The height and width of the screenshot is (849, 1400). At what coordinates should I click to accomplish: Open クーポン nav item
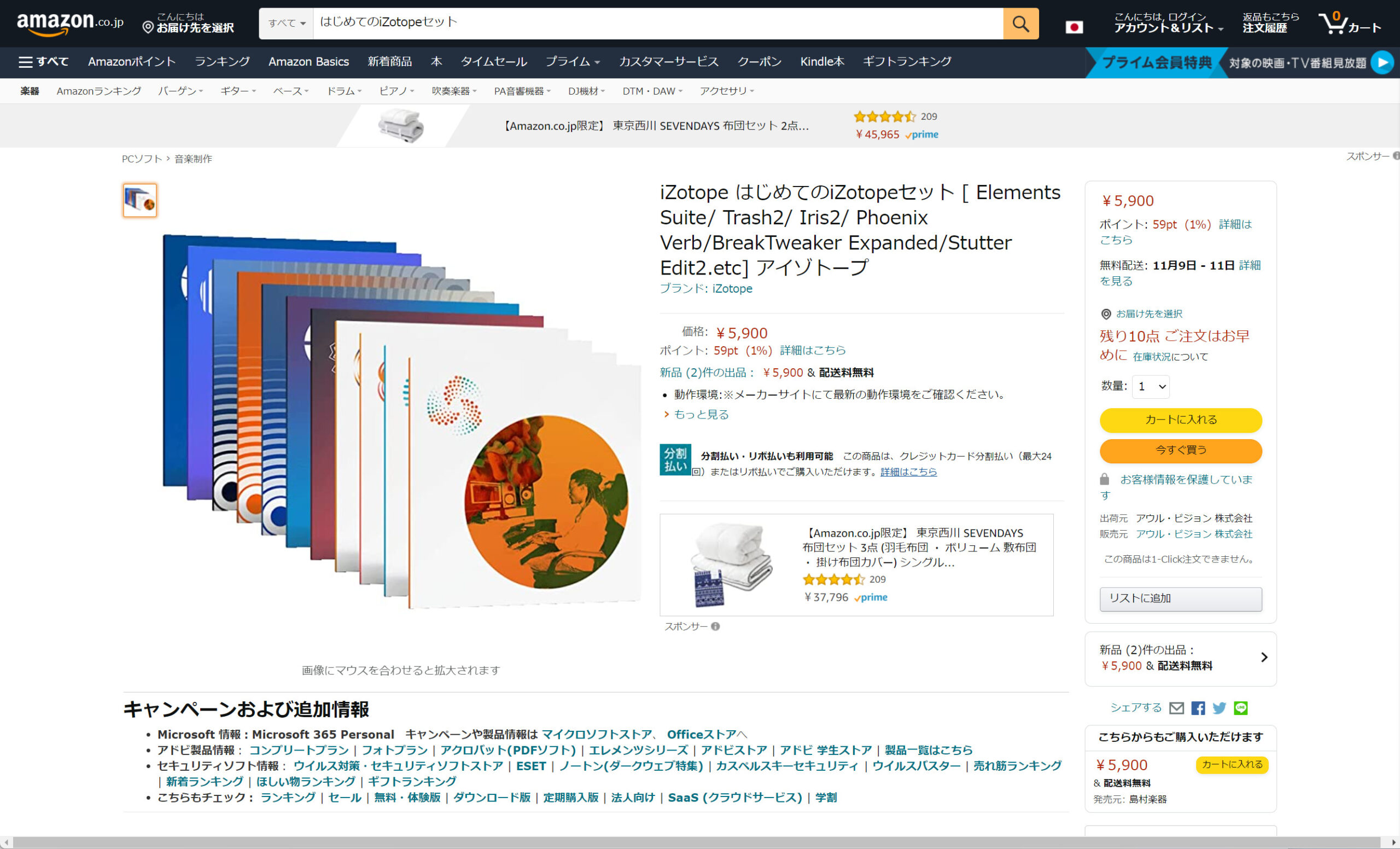759,62
